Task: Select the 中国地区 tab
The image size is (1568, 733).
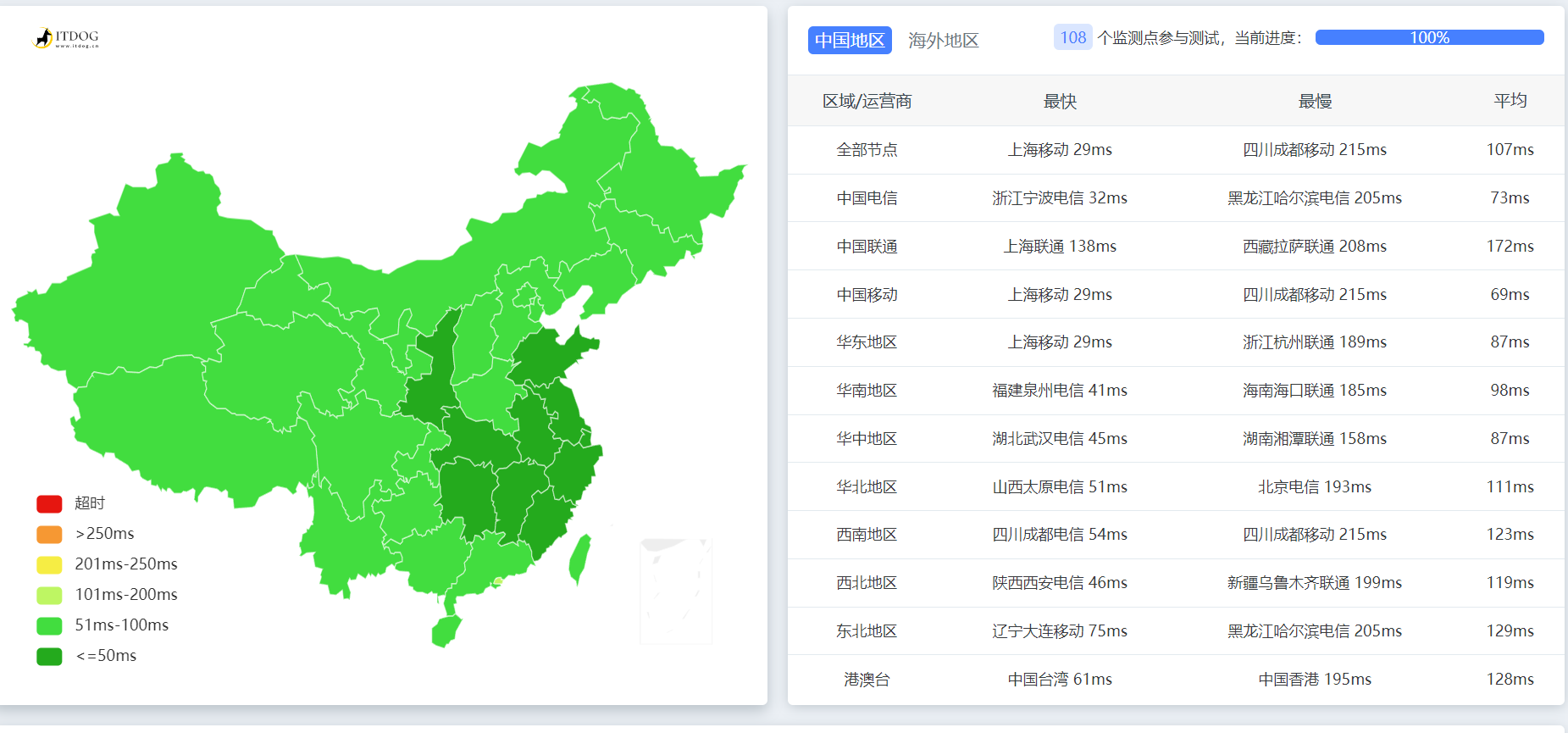Action: tap(849, 40)
